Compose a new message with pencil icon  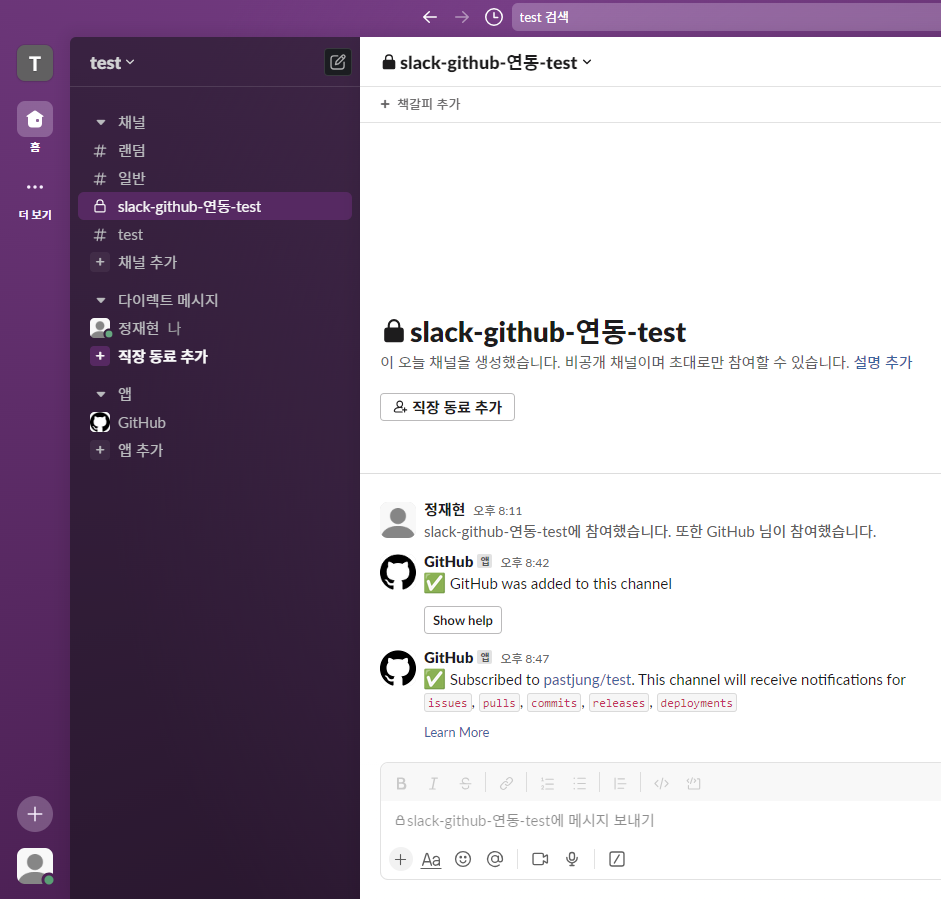pyautogui.click(x=338, y=62)
